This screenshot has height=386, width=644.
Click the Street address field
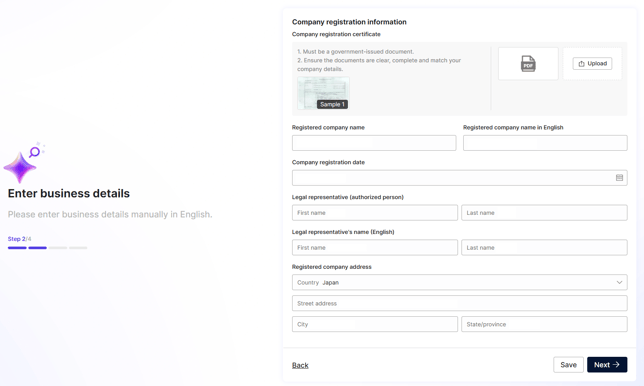coord(460,303)
